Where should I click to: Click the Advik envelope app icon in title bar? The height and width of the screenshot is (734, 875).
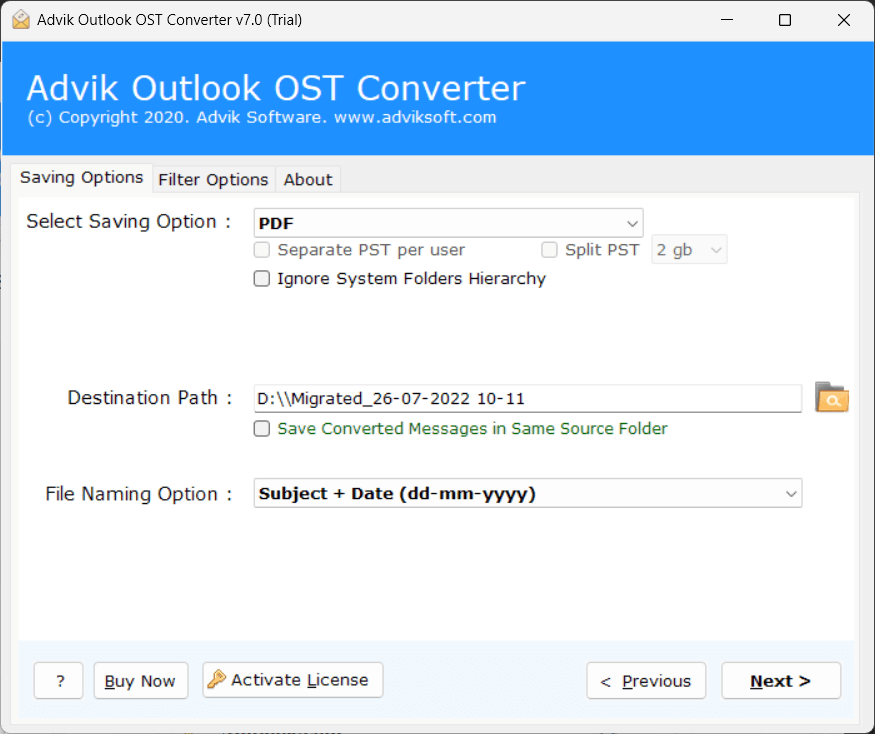coord(21,20)
